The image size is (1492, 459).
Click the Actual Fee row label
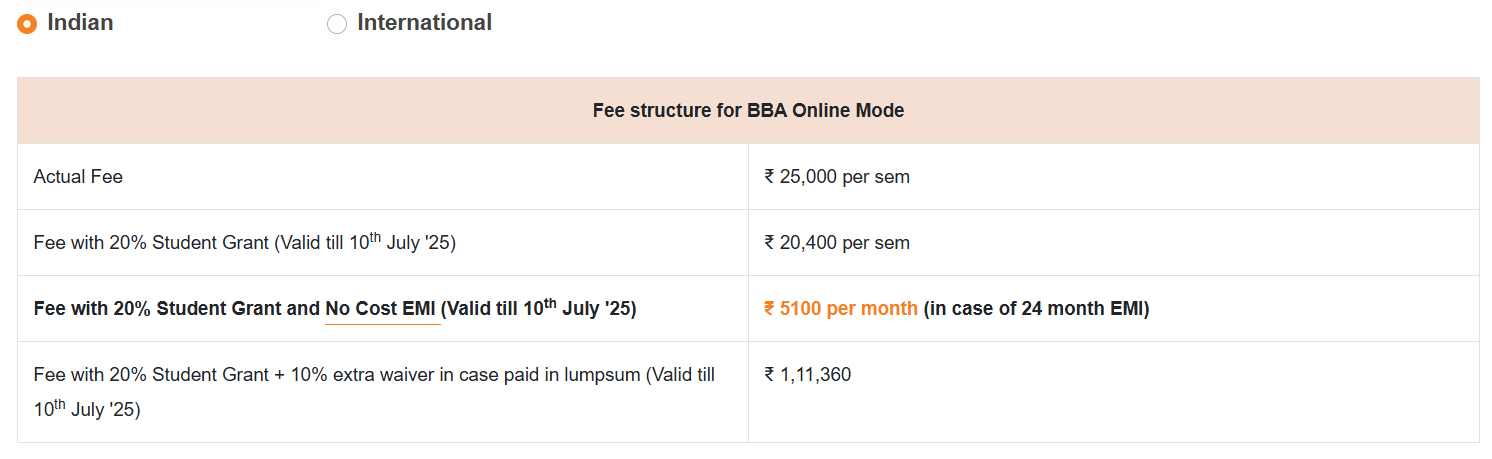(x=78, y=177)
